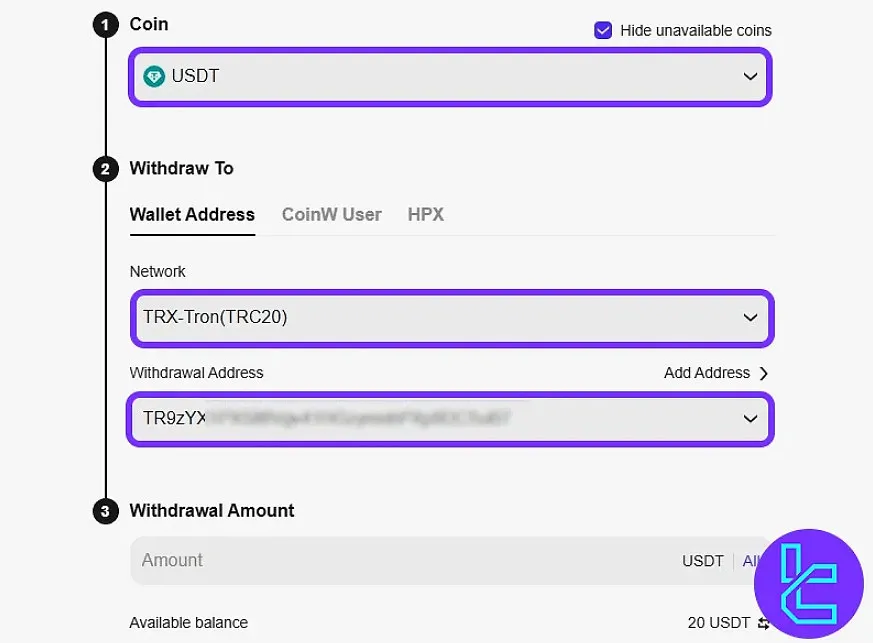This screenshot has height=643, width=873.
Task: Switch to the Wallet Address tab
Action: pyautogui.click(x=192, y=214)
